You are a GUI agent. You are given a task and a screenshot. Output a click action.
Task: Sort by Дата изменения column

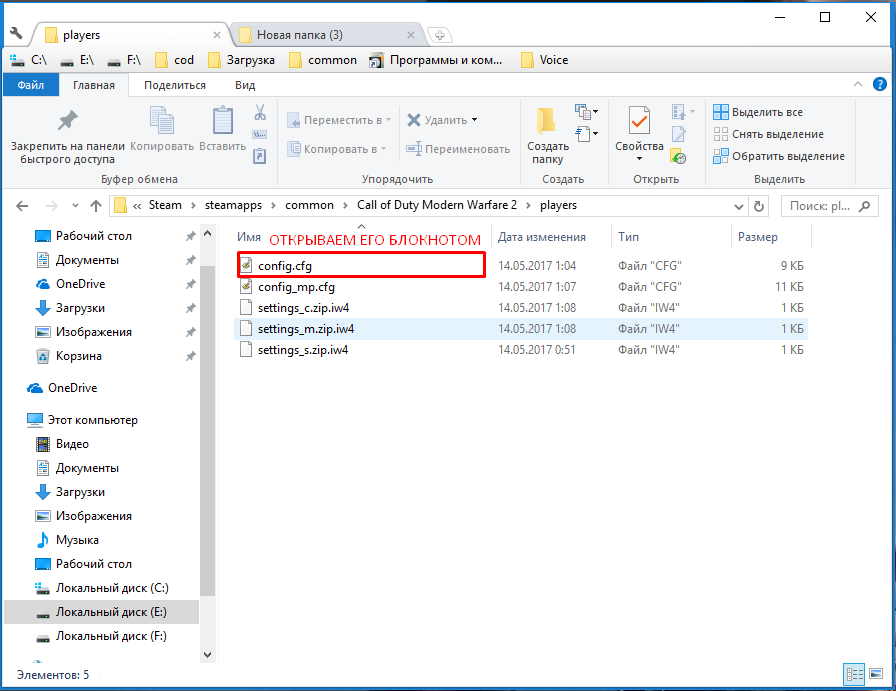pos(541,237)
